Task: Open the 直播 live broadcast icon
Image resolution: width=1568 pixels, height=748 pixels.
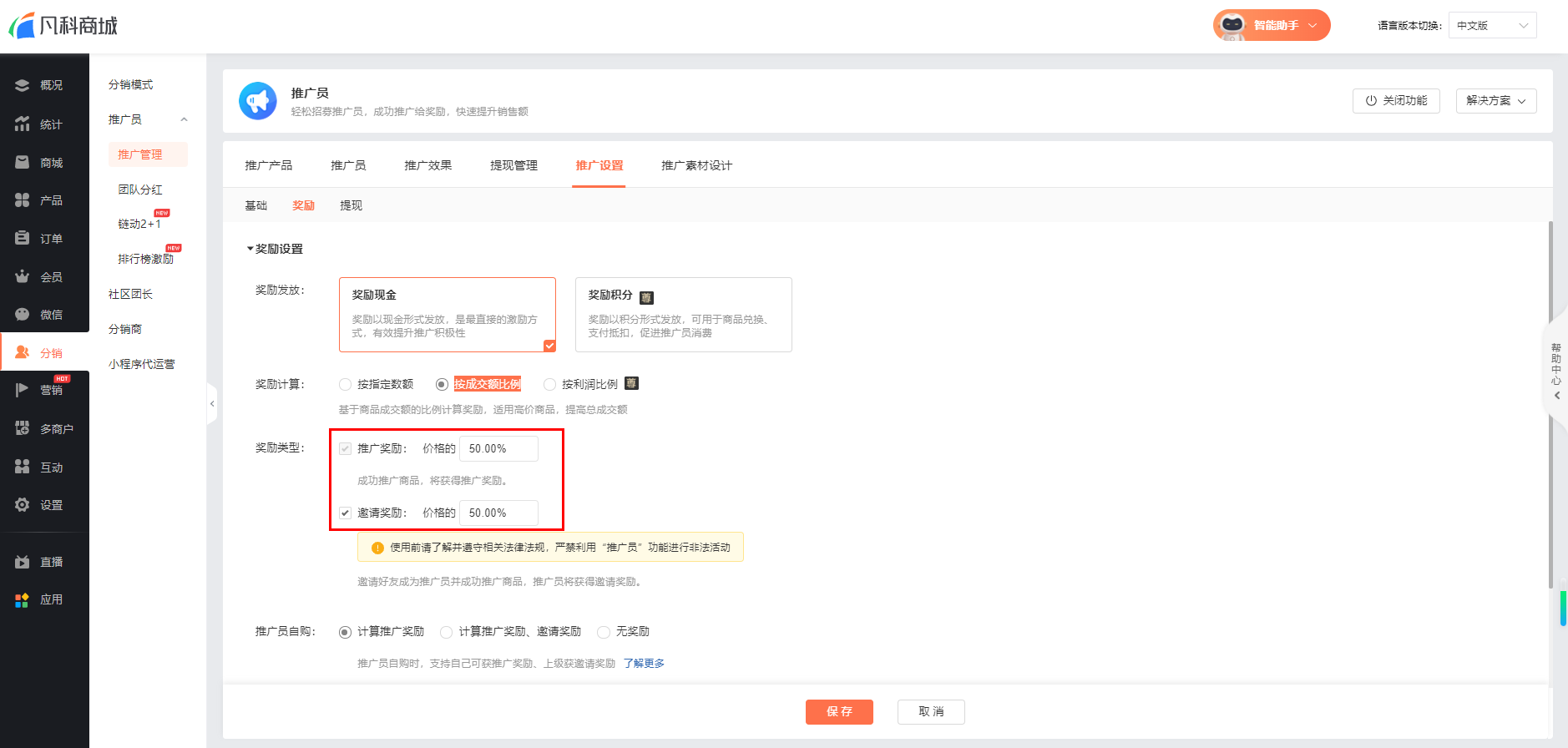Action: tap(23, 562)
